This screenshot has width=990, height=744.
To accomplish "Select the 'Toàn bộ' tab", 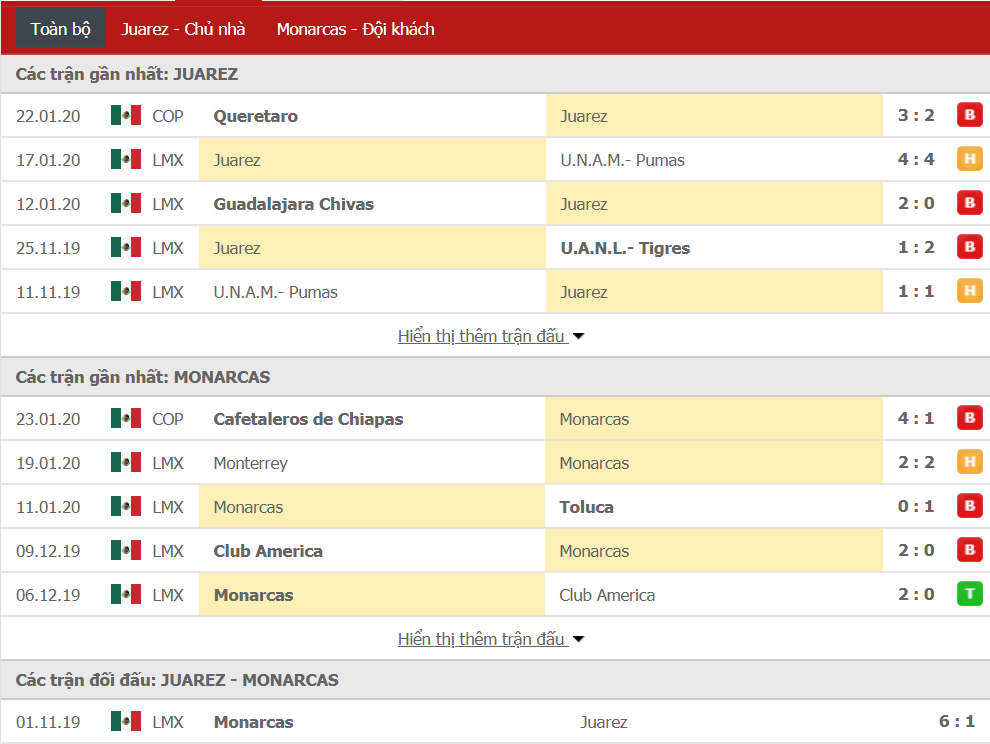I will (x=61, y=29).
